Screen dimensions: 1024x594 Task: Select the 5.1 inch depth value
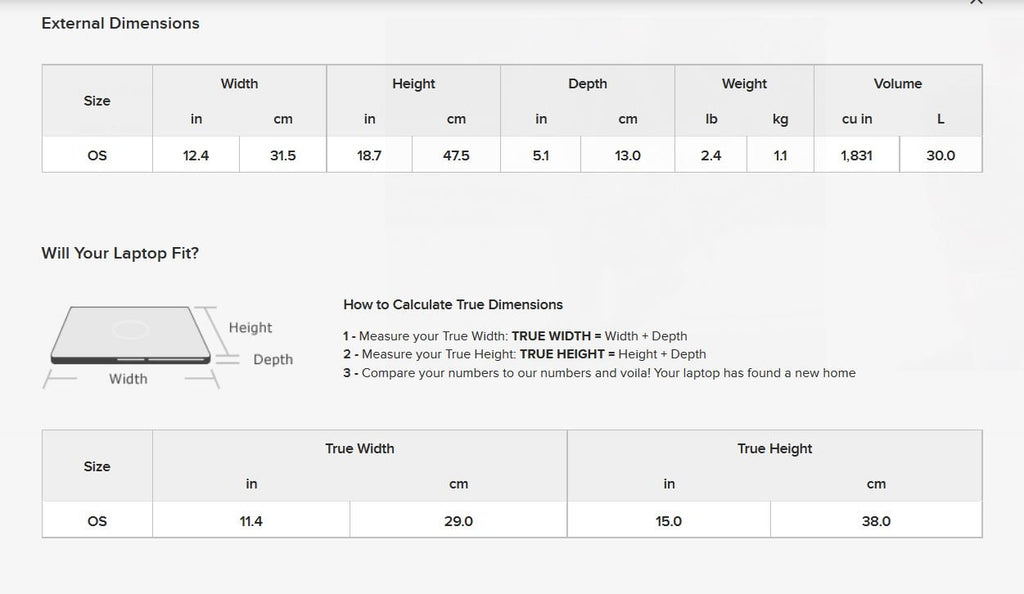(541, 155)
